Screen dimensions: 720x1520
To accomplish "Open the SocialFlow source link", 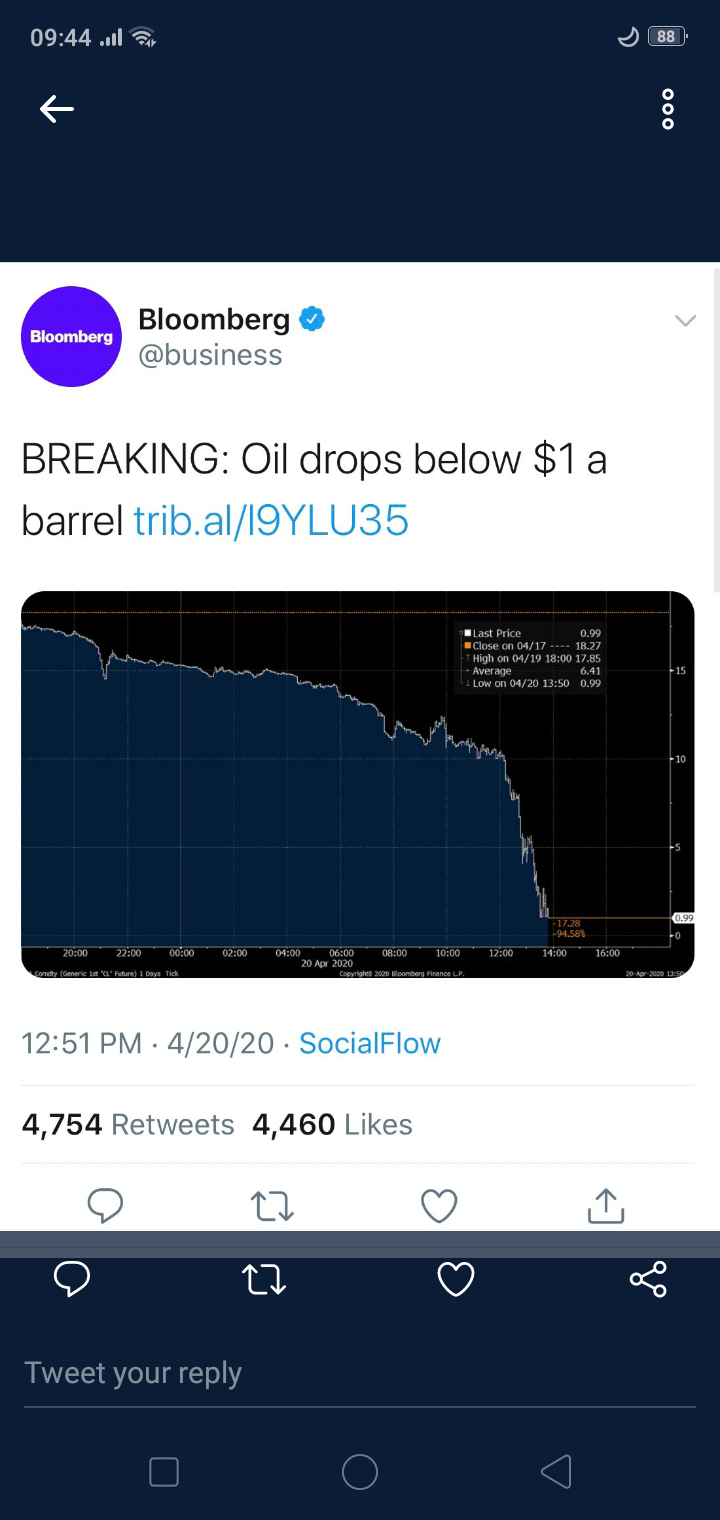I will pos(369,1043).
